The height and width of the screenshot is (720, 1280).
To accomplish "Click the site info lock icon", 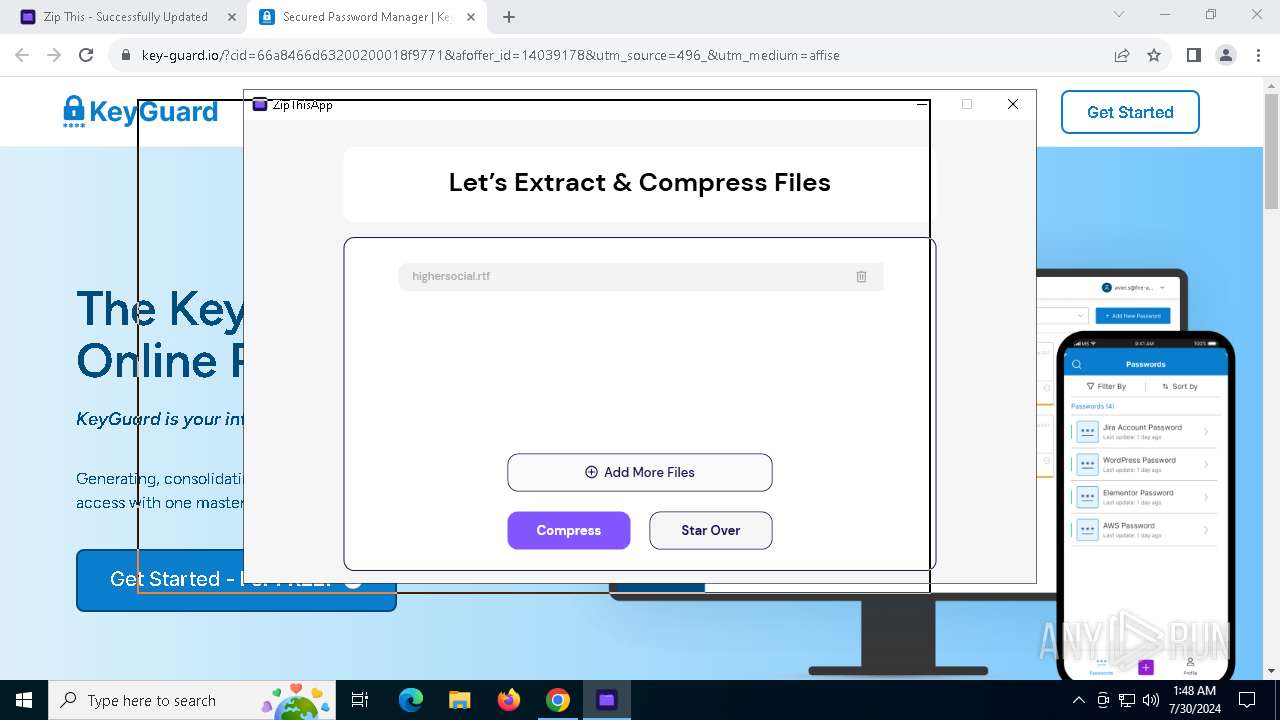I will click(126, 55).
